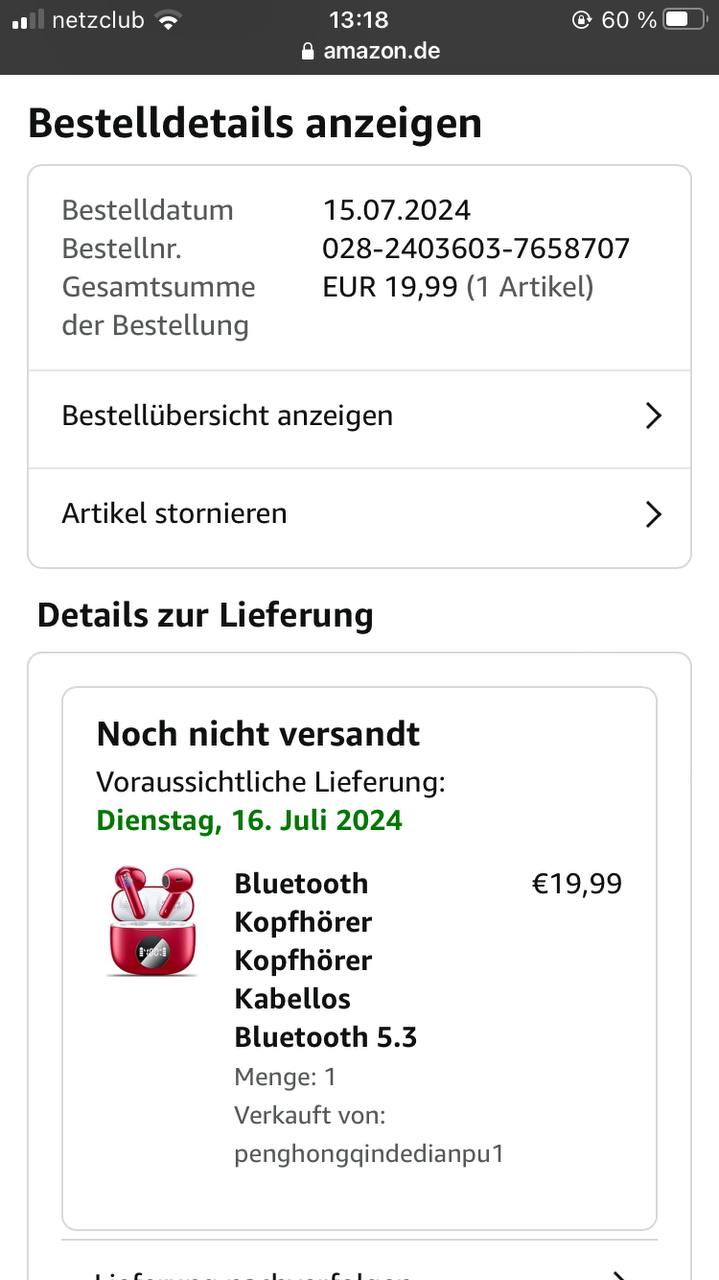The image size is (719, 1280).
Task: Select order number 028-2403603-7658707
Action: click(476, 248)
